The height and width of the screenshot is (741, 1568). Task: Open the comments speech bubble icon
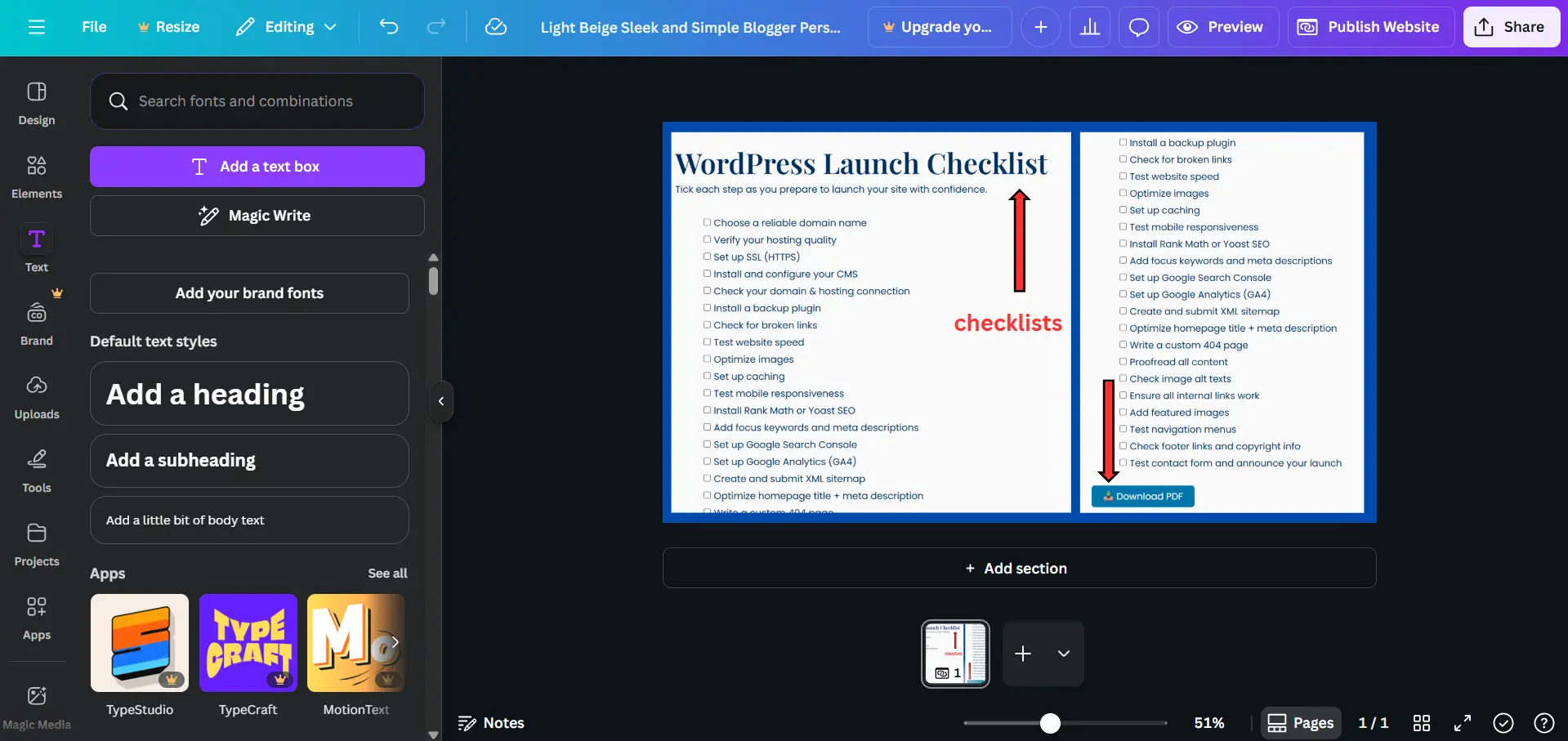tap(1139, 27)
